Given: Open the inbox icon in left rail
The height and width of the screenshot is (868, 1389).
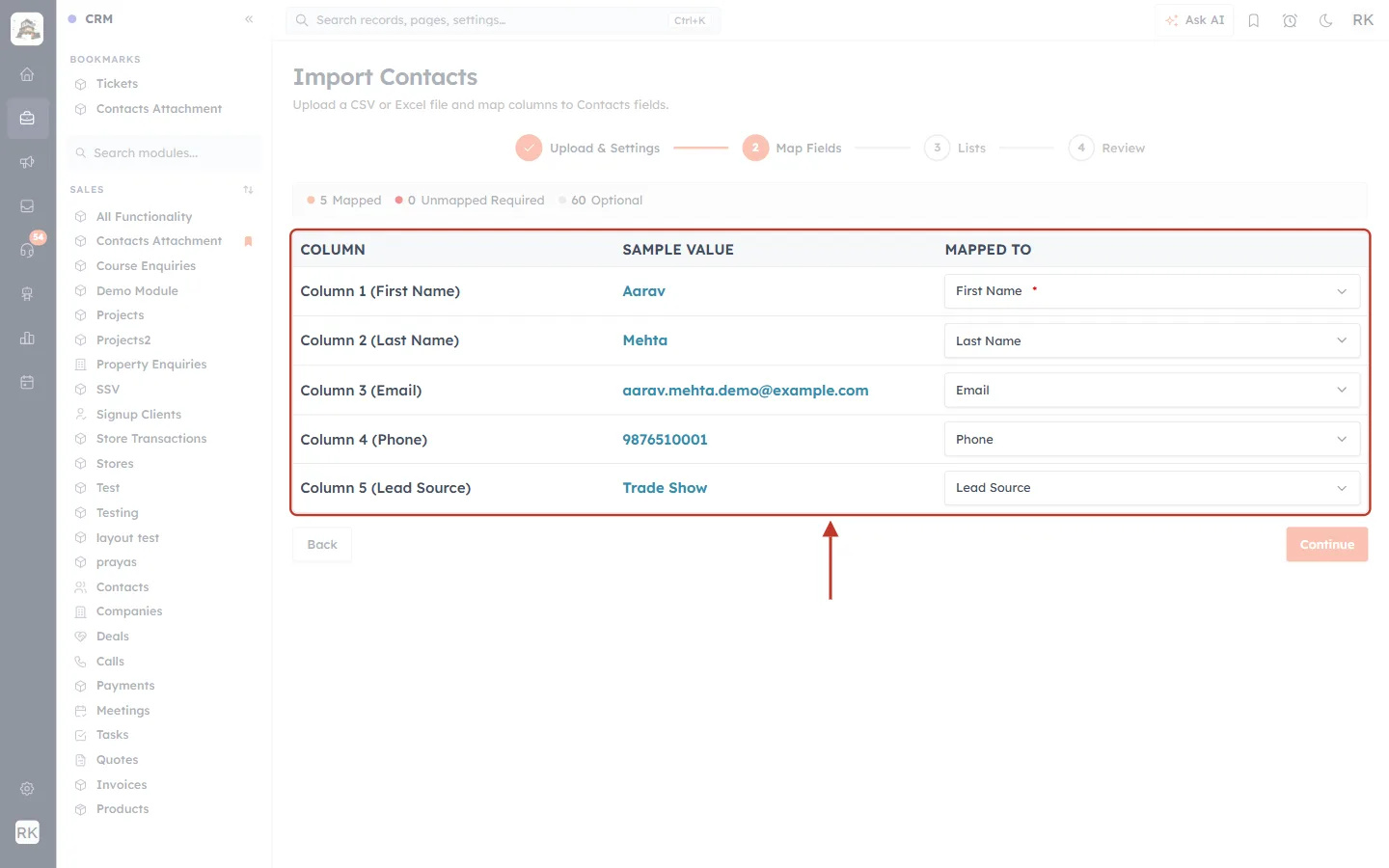Looking at the screenshot, I should tap(27, 206).
